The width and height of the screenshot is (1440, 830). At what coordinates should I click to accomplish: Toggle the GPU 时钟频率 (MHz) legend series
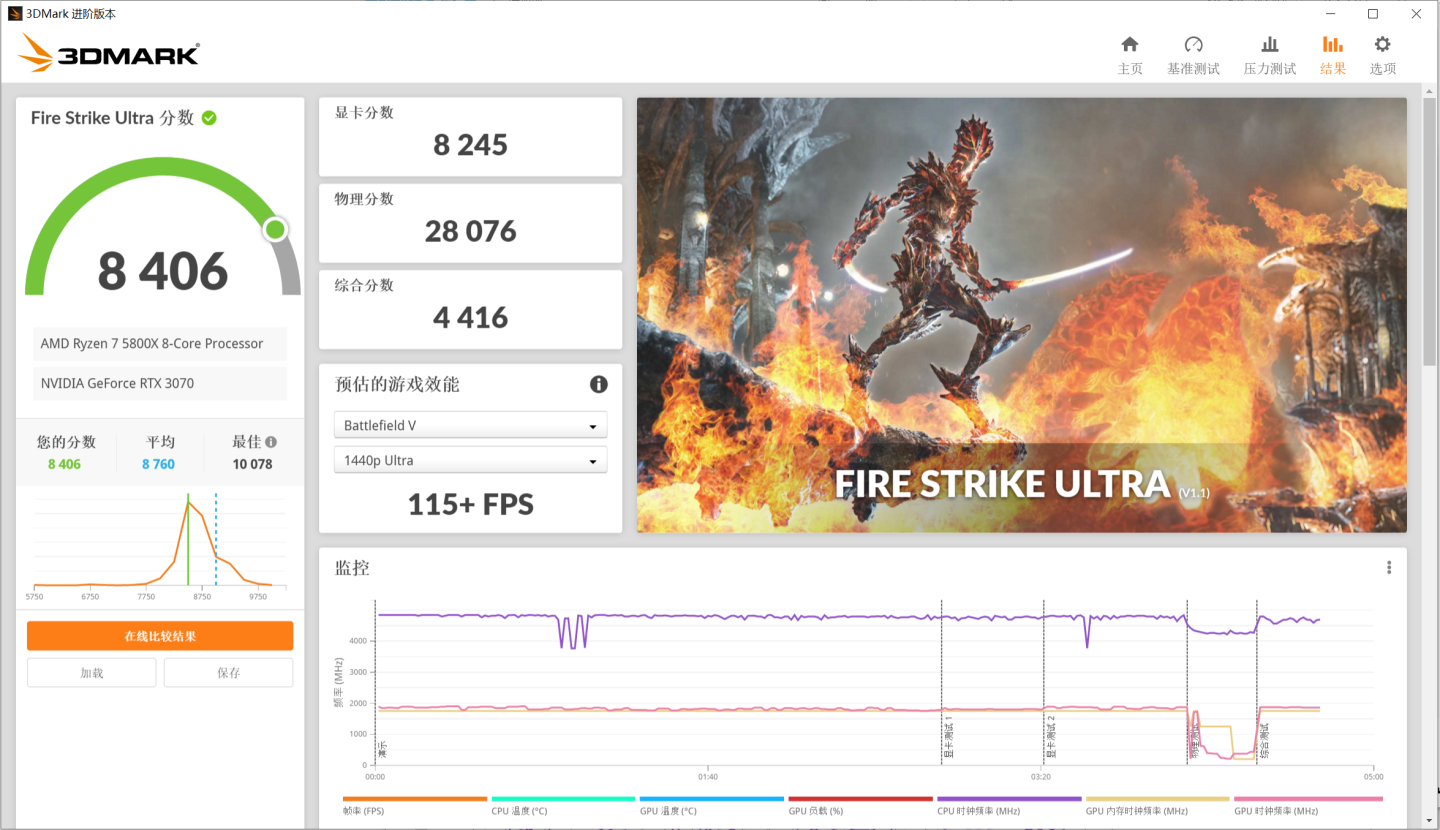[x=1308, y=806]
